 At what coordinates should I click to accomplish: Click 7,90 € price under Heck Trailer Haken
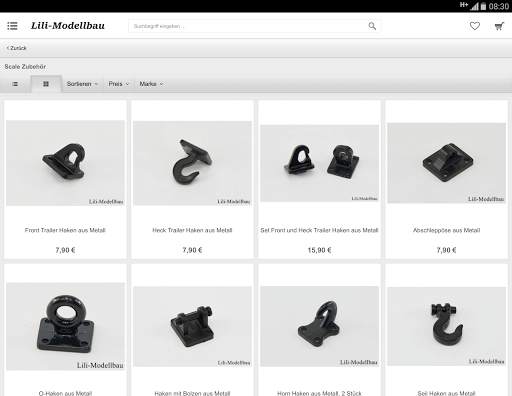point(192,250)
